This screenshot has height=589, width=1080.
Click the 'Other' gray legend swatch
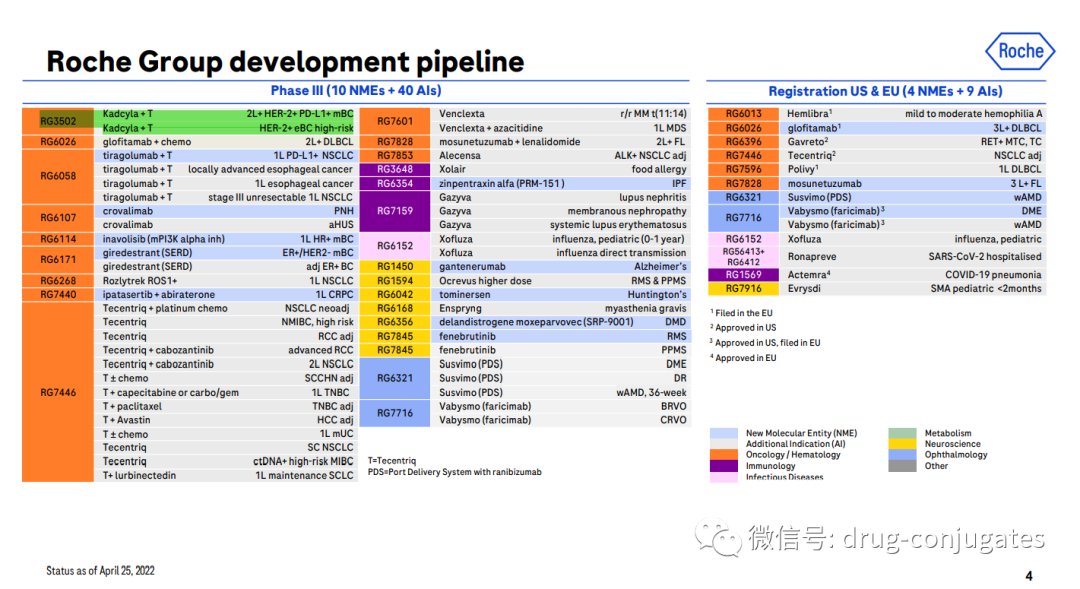[902, 466]
